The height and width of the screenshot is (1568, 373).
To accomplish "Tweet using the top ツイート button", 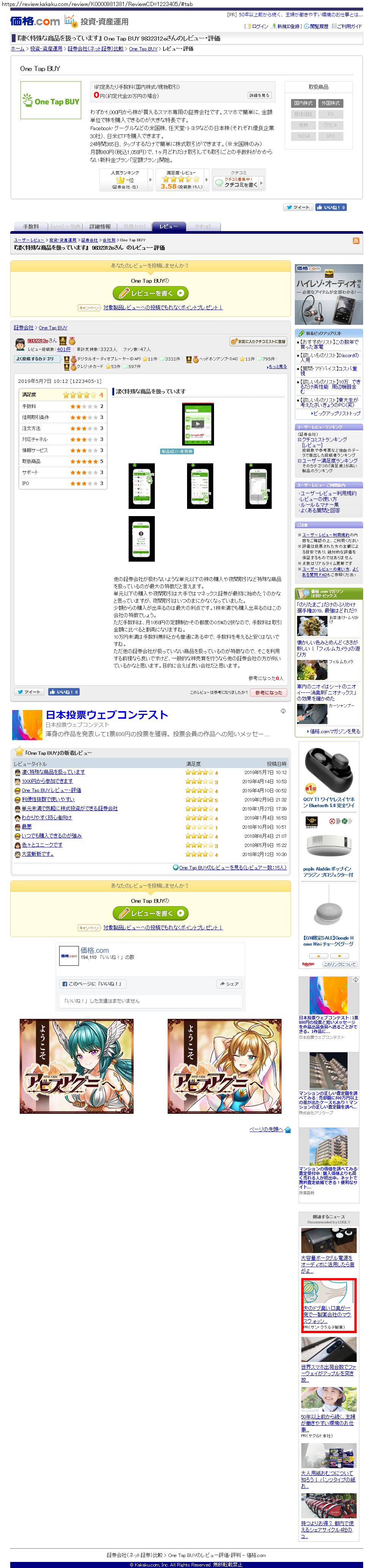I will [298, 208].
